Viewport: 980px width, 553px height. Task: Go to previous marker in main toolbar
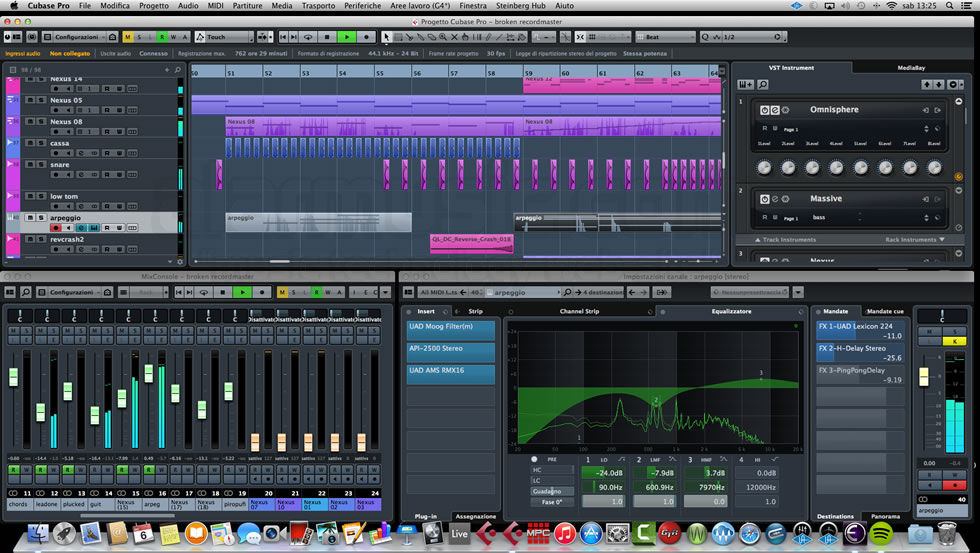[283, 37]
